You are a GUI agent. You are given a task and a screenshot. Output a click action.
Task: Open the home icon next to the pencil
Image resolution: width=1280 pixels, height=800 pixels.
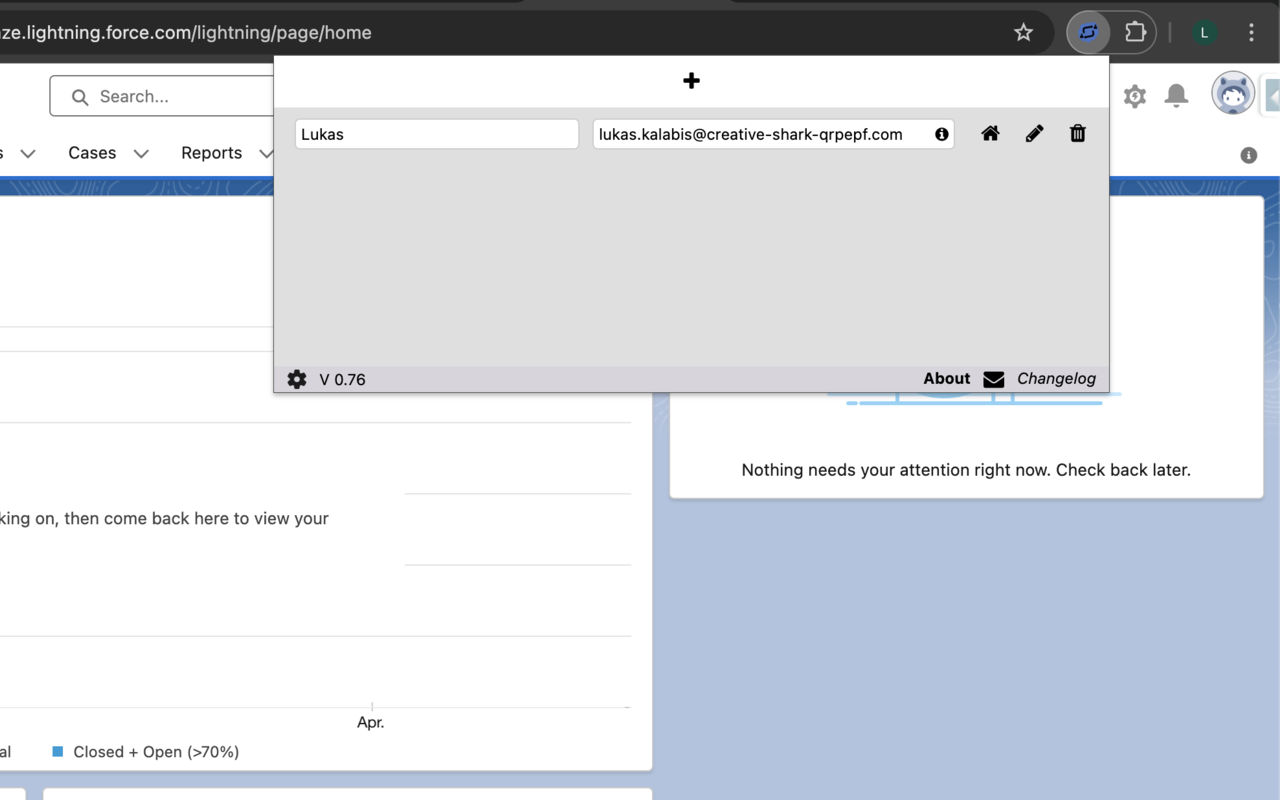pyautogui.click(x=990, y=133)
